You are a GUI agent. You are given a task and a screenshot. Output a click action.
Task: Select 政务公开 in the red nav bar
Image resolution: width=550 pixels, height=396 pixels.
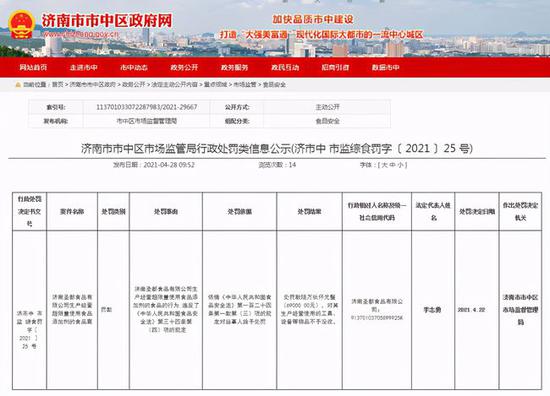click(184, 67)
